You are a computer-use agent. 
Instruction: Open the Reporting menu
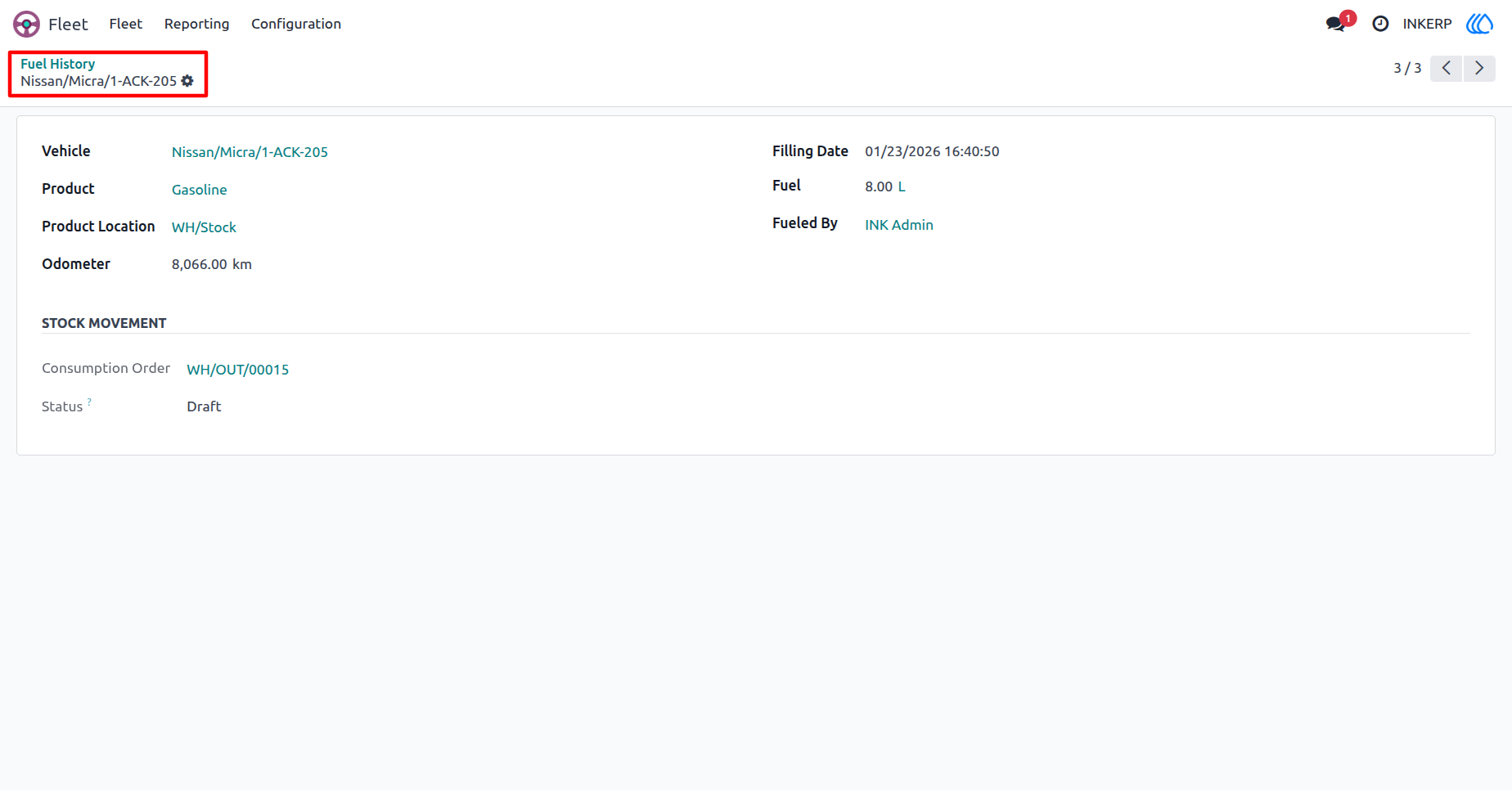[x=196, y=24]
